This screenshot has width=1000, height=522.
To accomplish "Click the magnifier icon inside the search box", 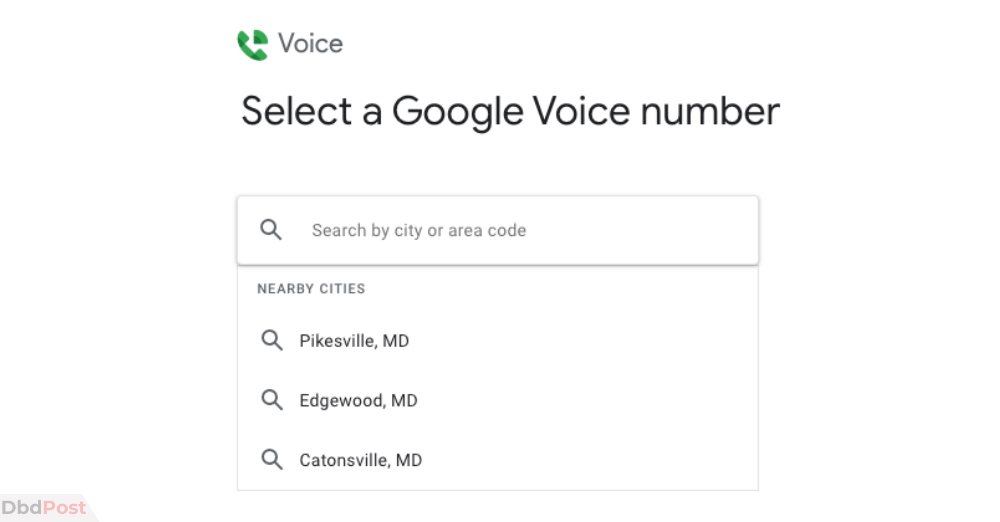I will [x=270, y=230].
